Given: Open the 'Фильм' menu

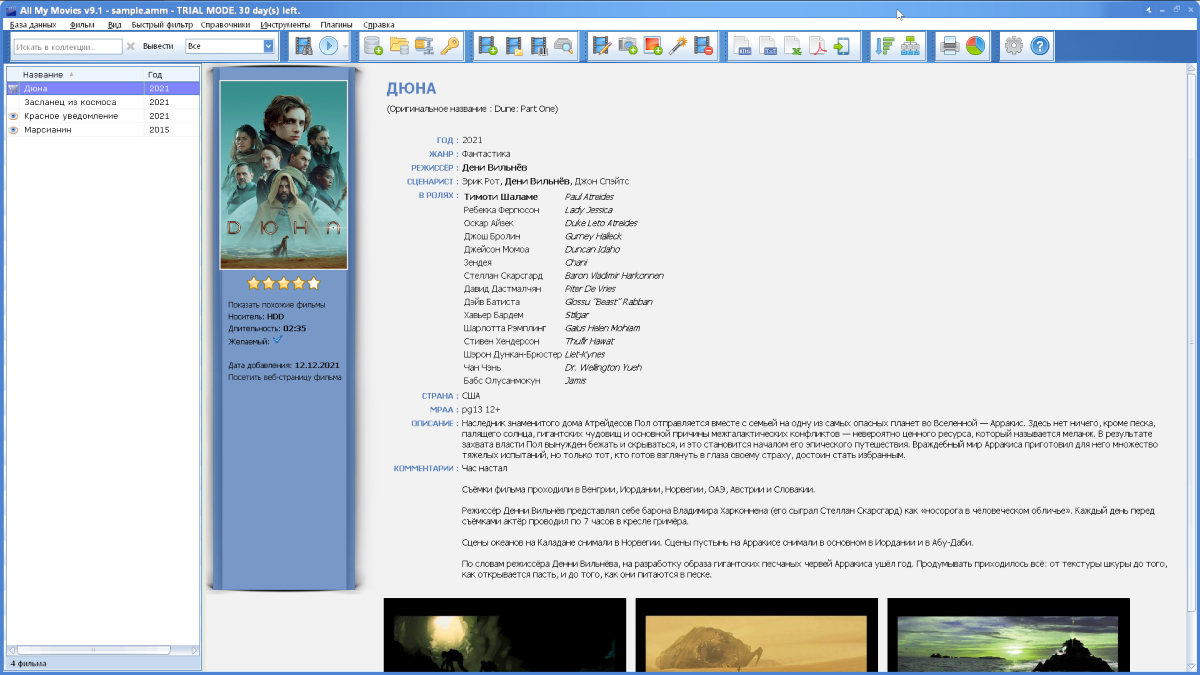Looking at the screenshot, I should click(x=84, y=24).
